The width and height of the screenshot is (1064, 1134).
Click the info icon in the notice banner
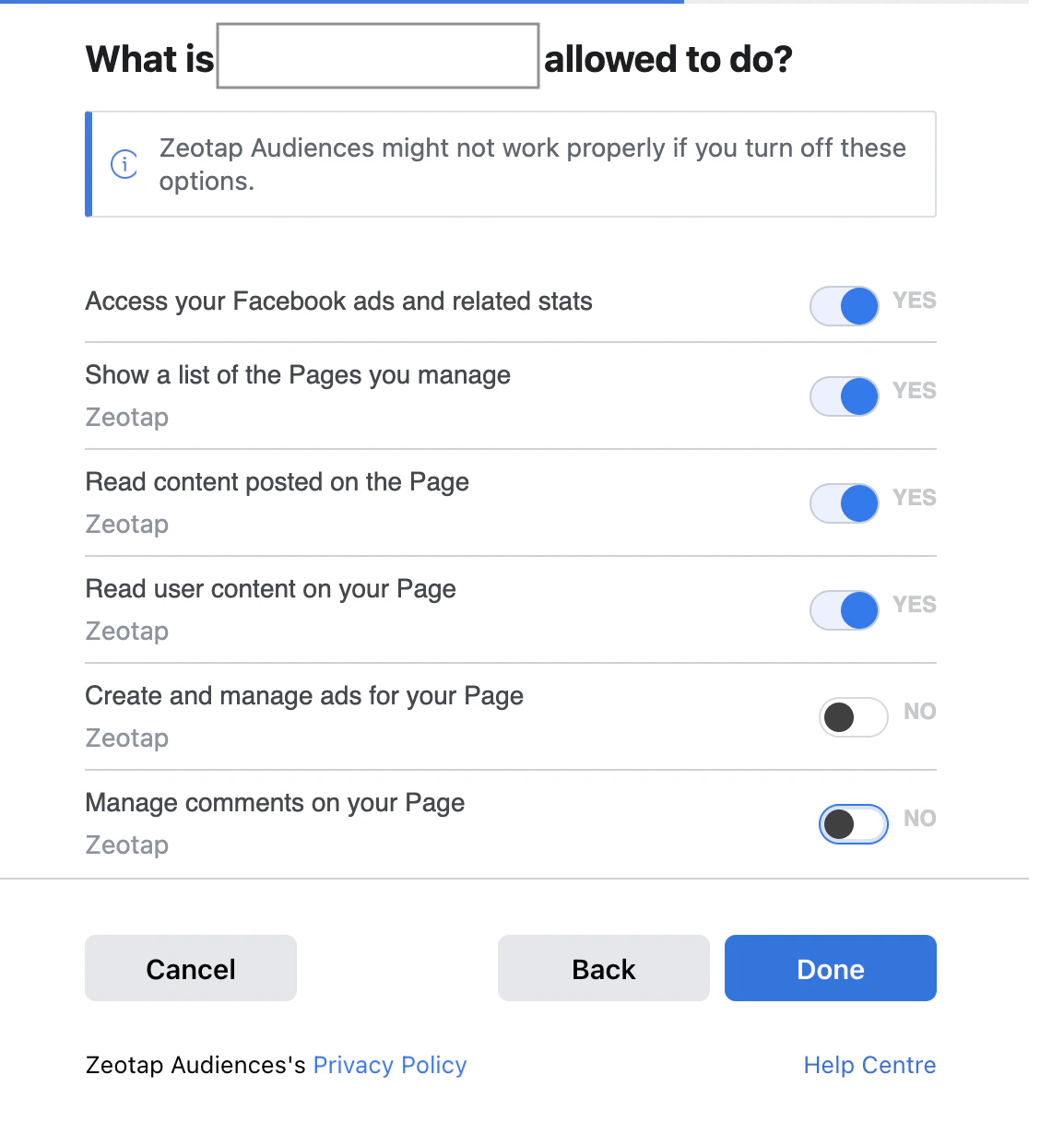coord(124,164)
